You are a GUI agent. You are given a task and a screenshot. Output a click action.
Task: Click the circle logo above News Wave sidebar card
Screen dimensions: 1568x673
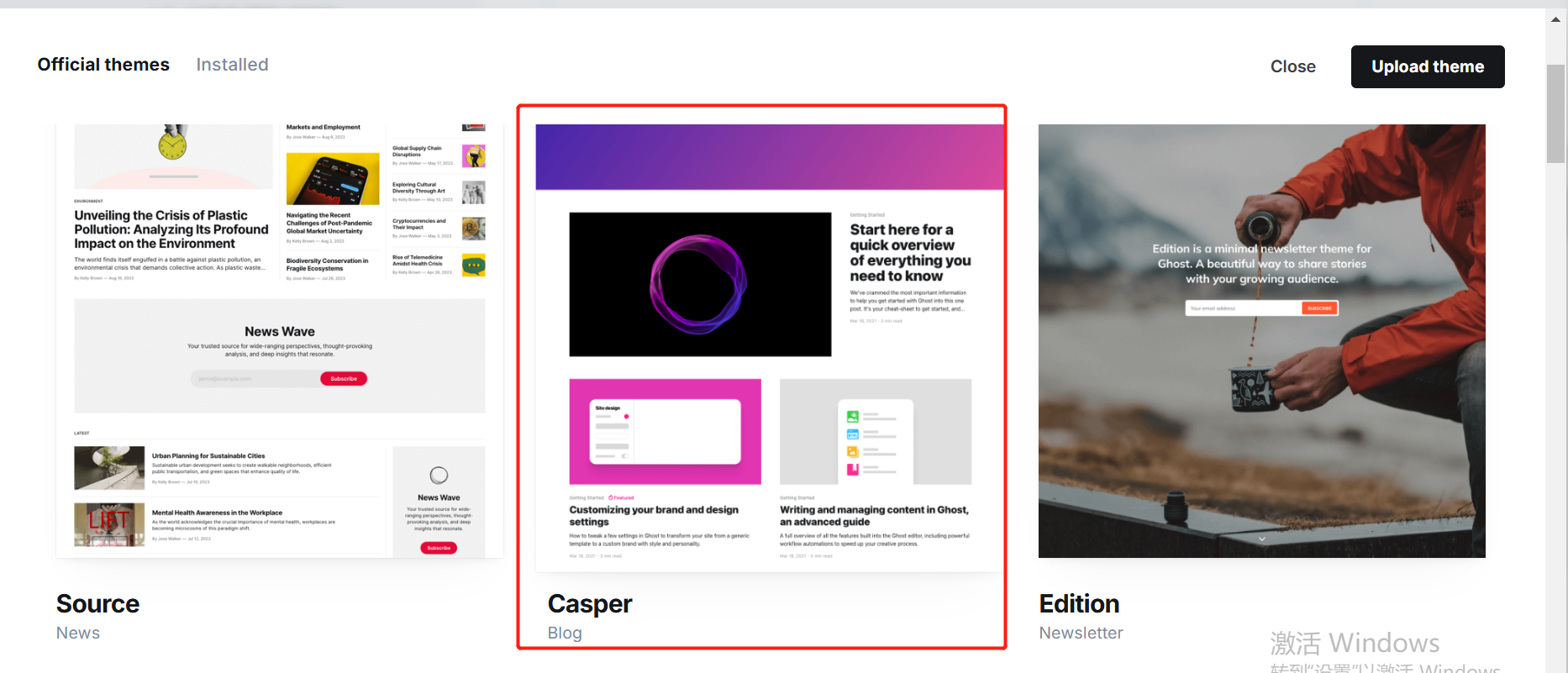439,475
